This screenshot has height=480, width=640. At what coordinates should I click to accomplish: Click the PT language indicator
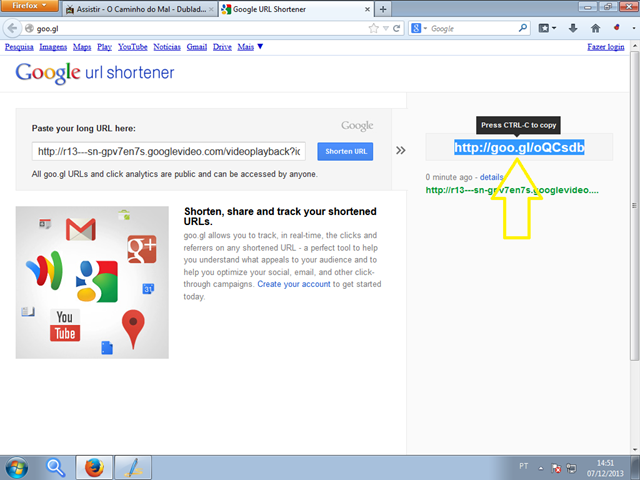coord(524,466)
